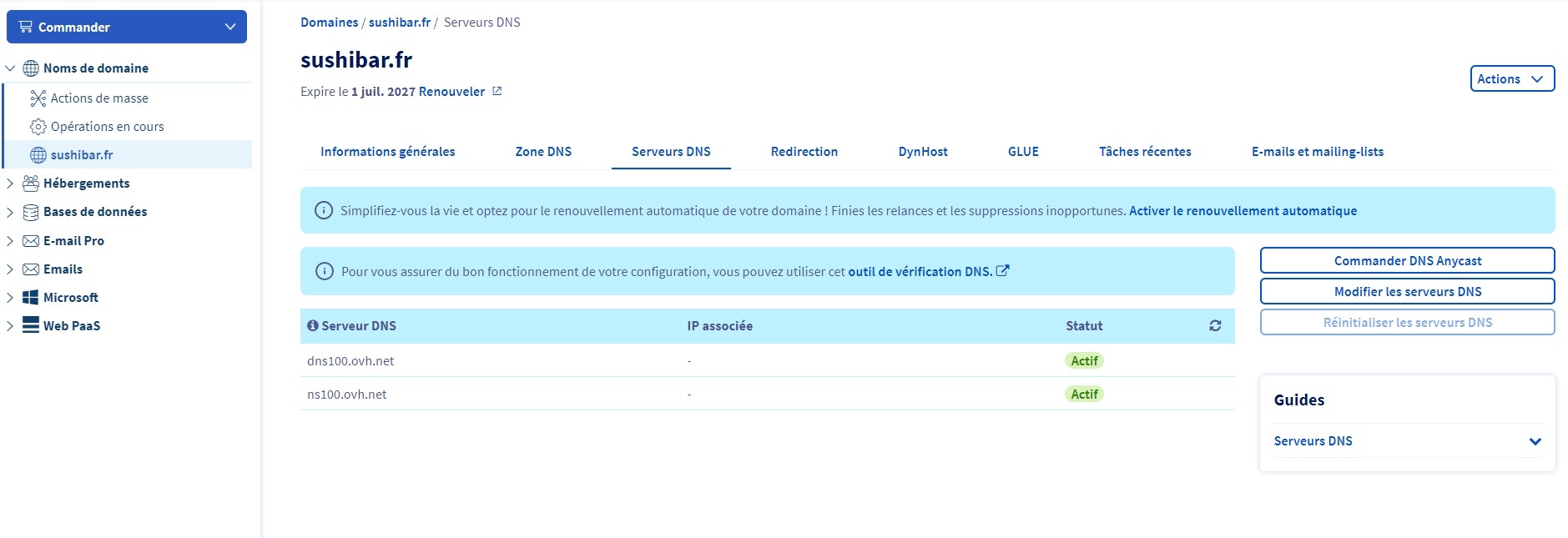Image resolution: width=1568 pixels, height=538 pixels.
Task: Click the Web PaaS stack icon
Action: click(31, 325)
